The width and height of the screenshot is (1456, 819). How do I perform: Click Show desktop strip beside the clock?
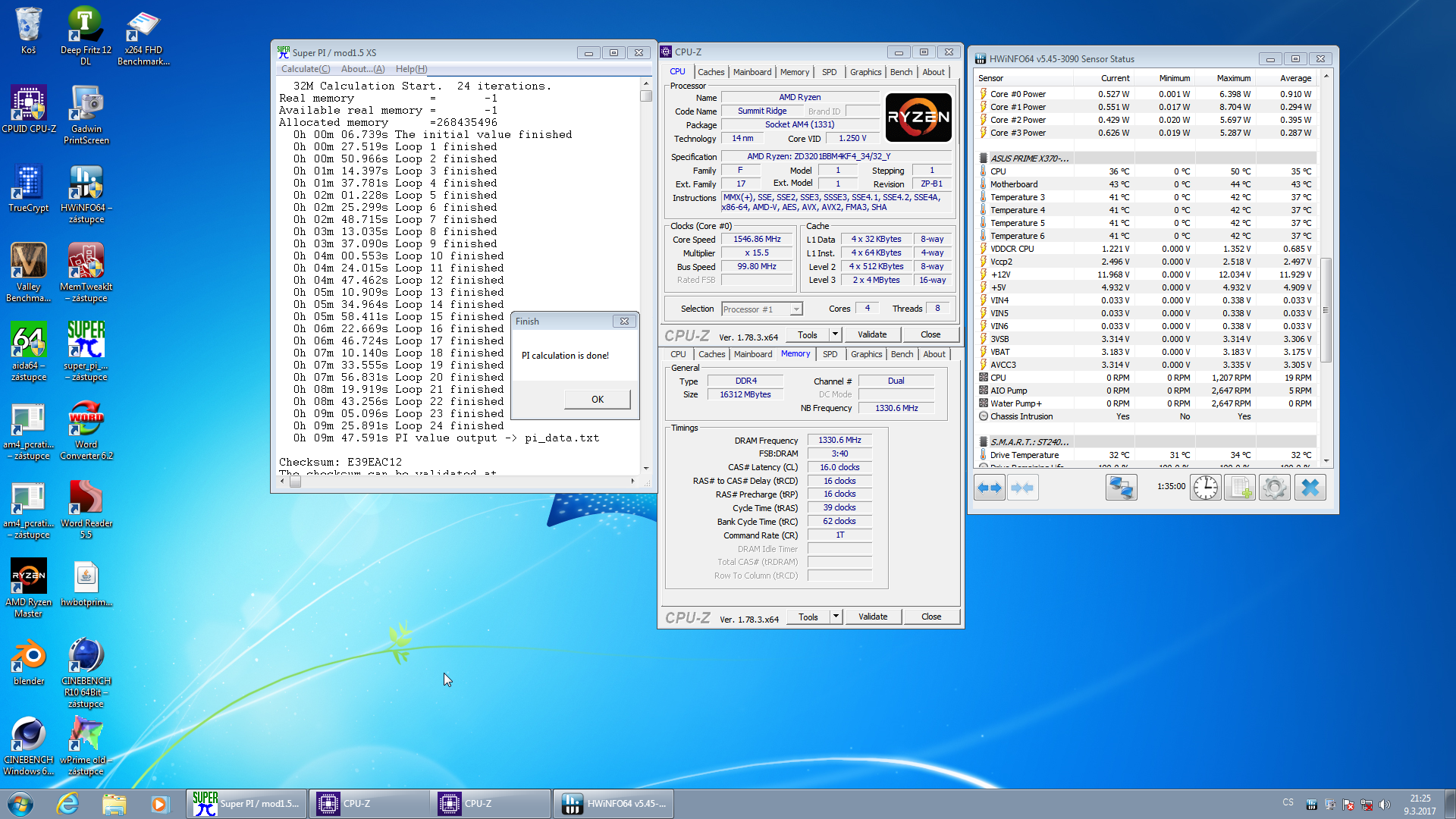(1450, 804)
